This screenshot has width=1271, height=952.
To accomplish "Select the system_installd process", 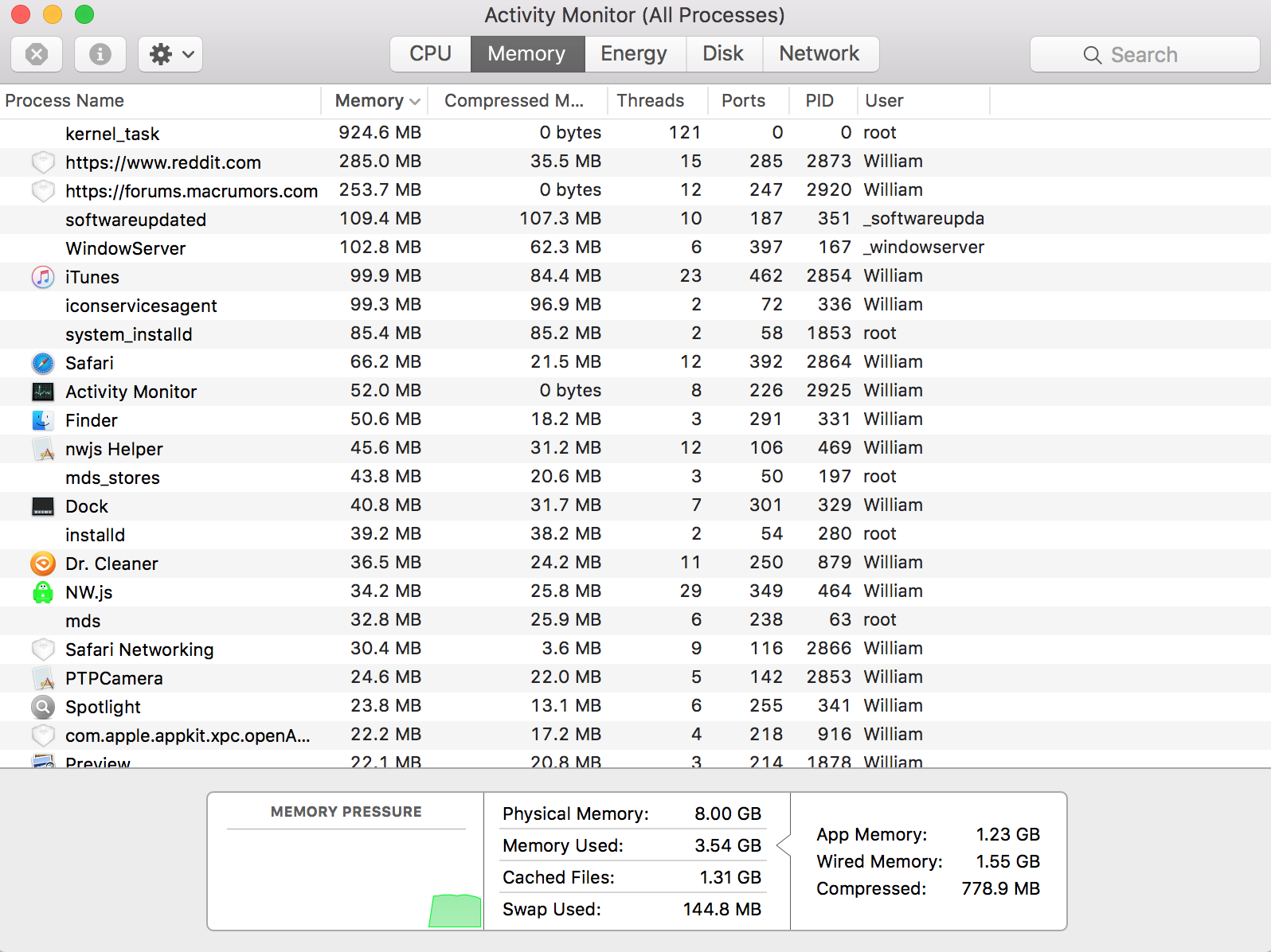I will click(635, 334).
